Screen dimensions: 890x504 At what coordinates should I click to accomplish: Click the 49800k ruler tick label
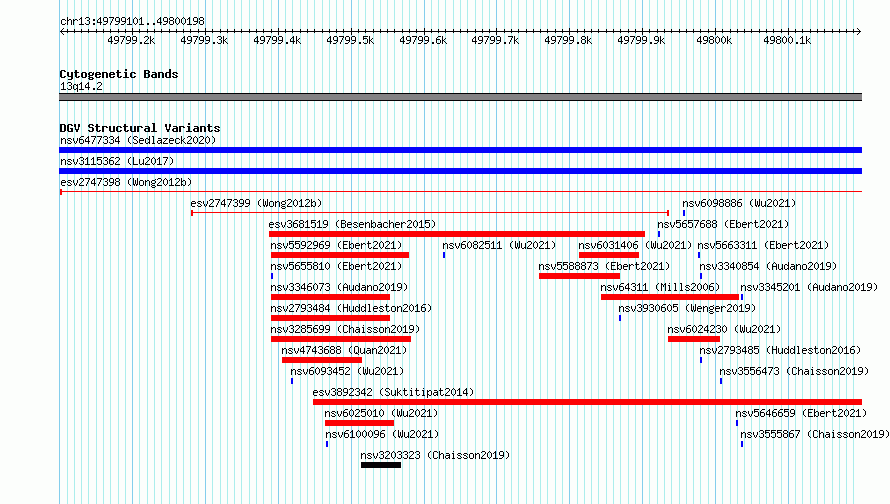point(714,40)
